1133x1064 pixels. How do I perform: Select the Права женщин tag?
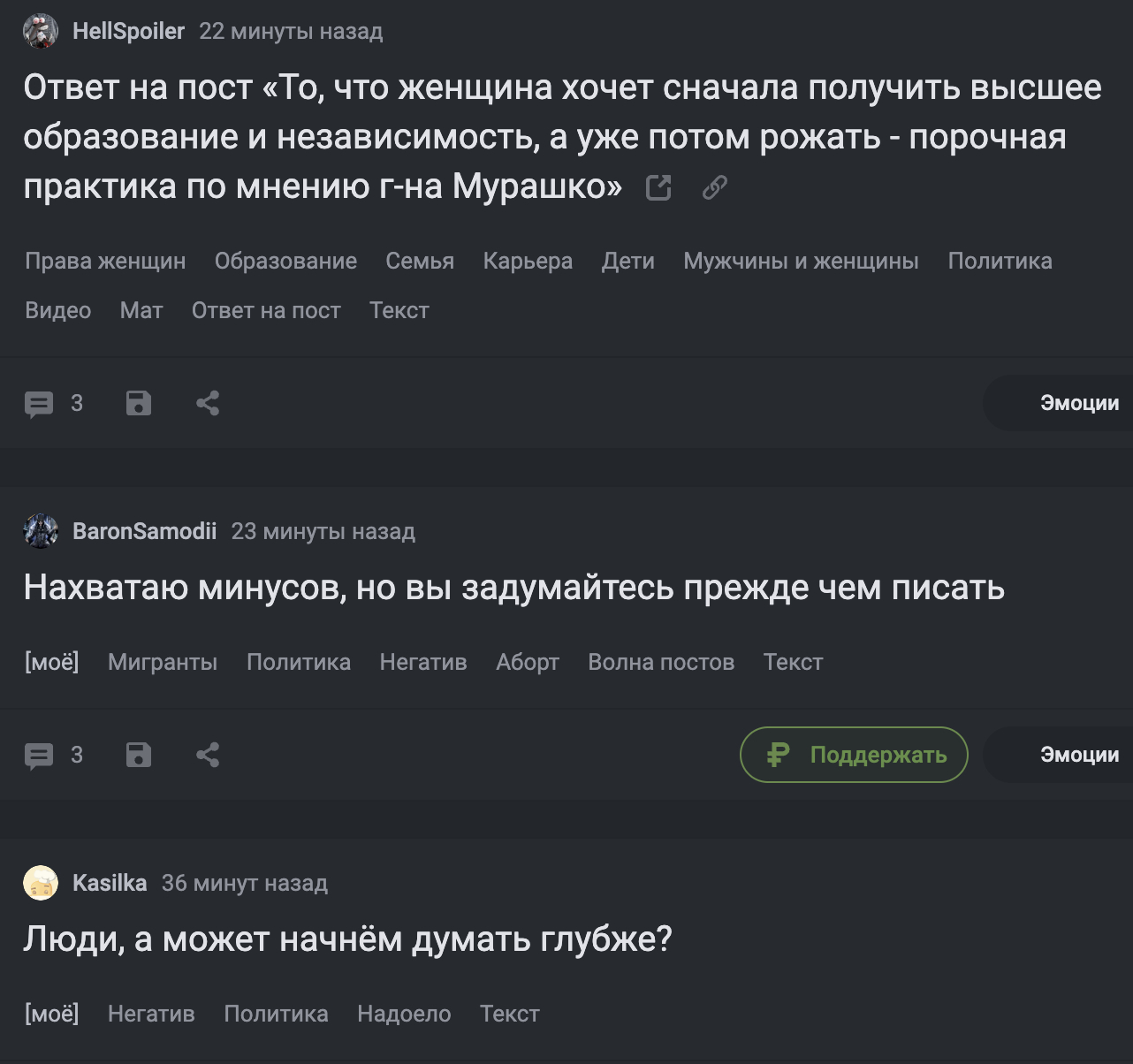click(x=105, y=262)
